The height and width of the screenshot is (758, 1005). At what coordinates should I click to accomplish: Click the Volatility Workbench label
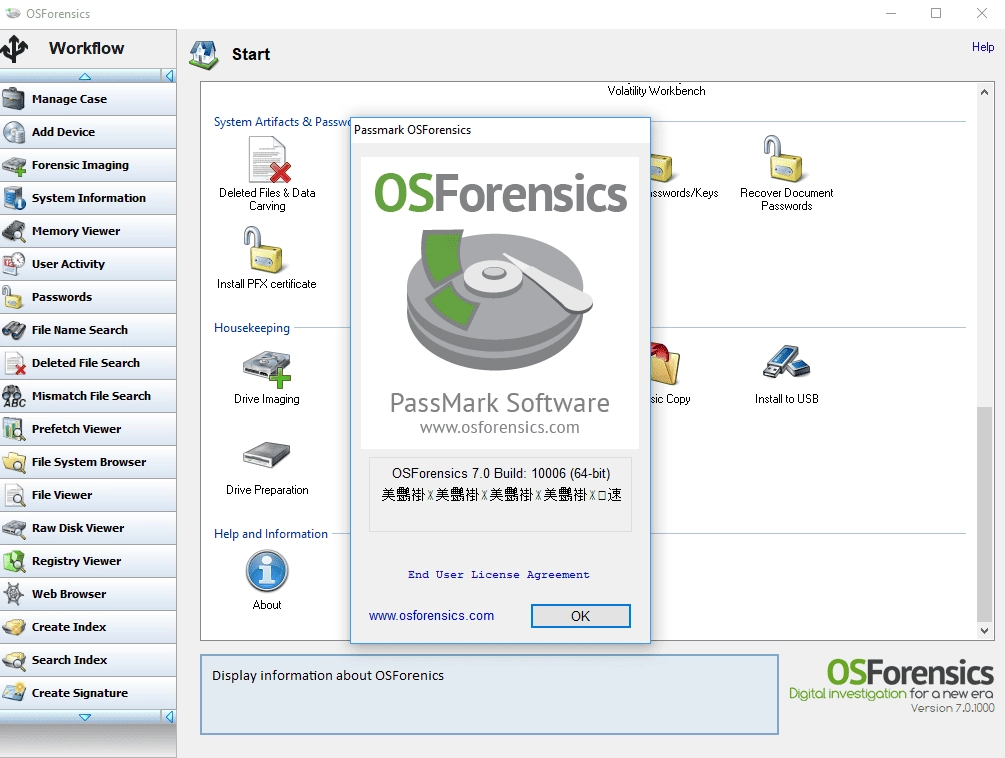[656, 91]
